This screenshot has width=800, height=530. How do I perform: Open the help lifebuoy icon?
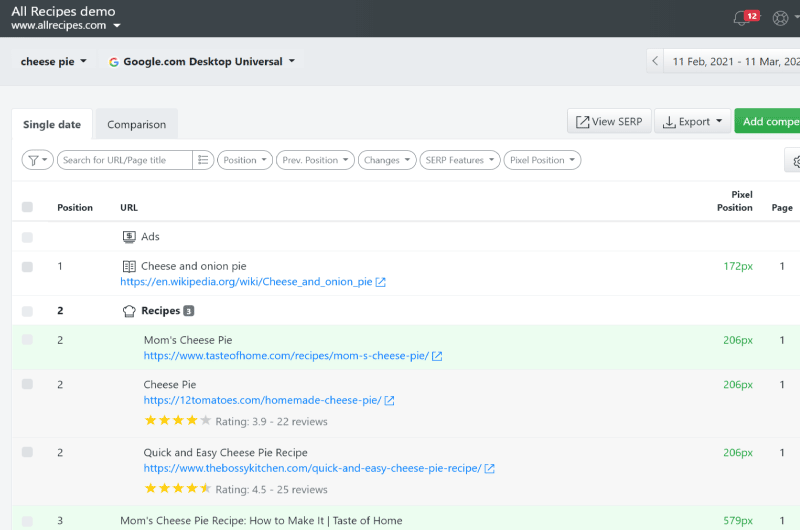780,18
